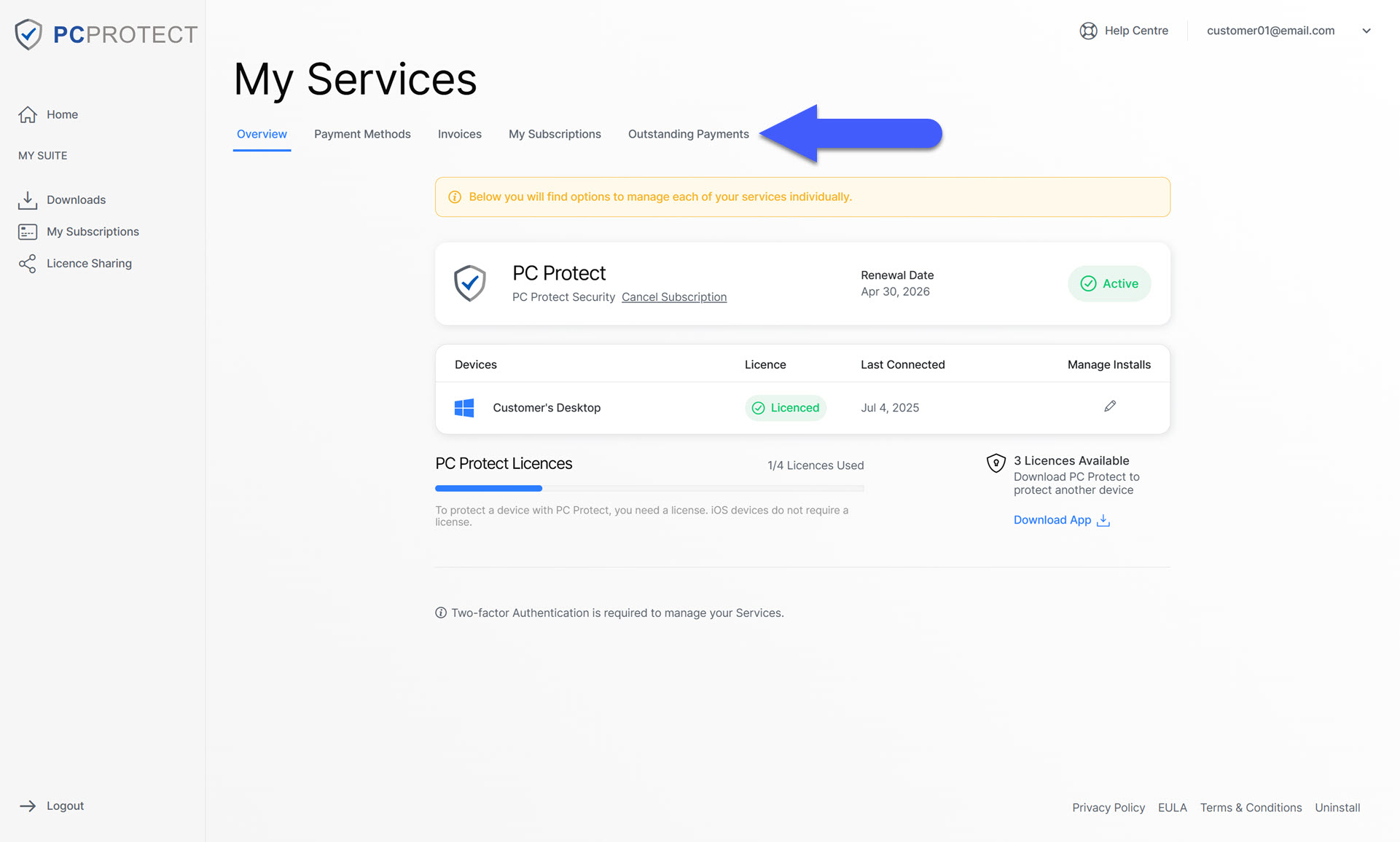
Task: Click the PC Protect service name heading
Action: [x=559, y=273]
